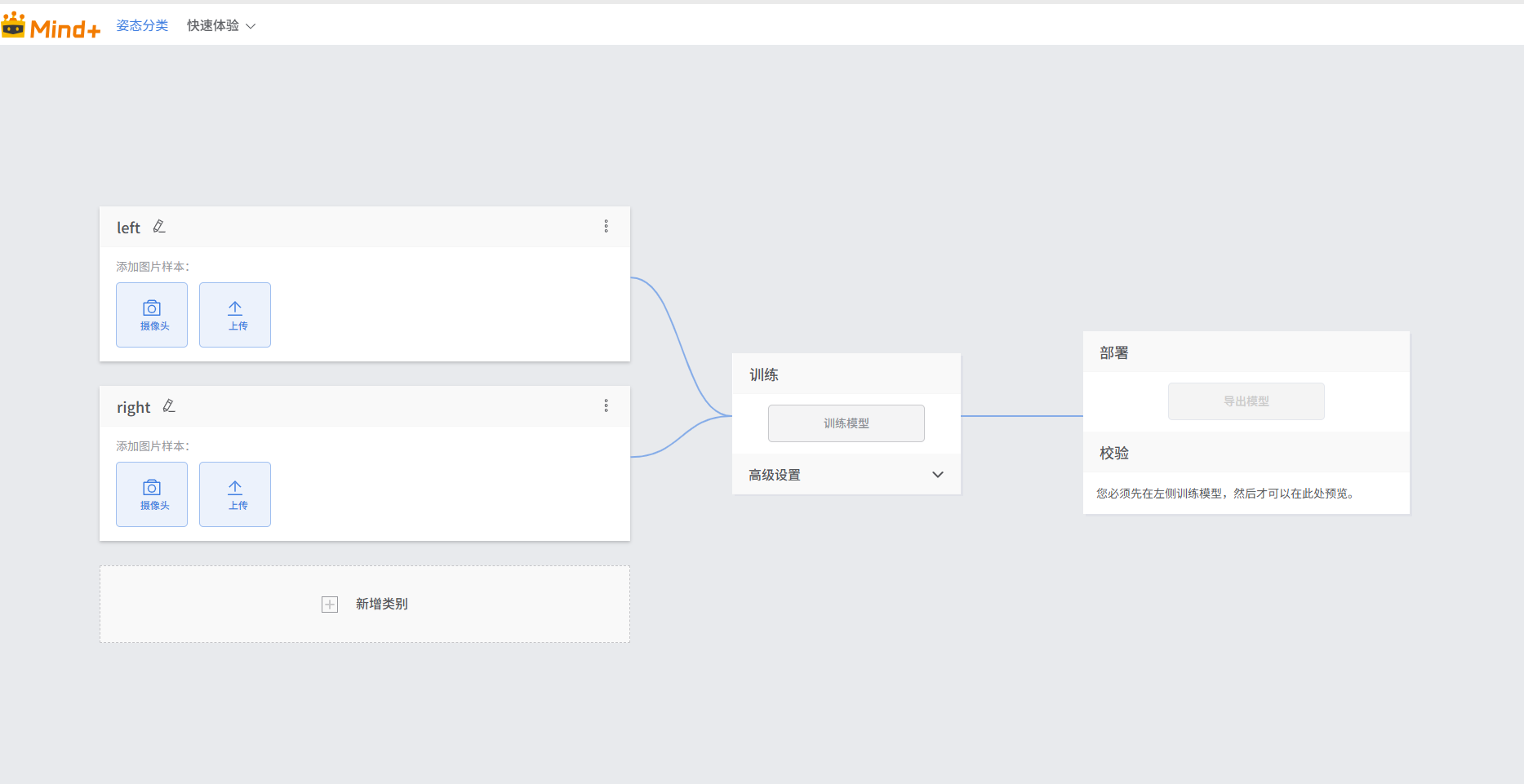
Task: Select the 姿态分类 tab
Action: pyautogui.click(x=142, y=26)
